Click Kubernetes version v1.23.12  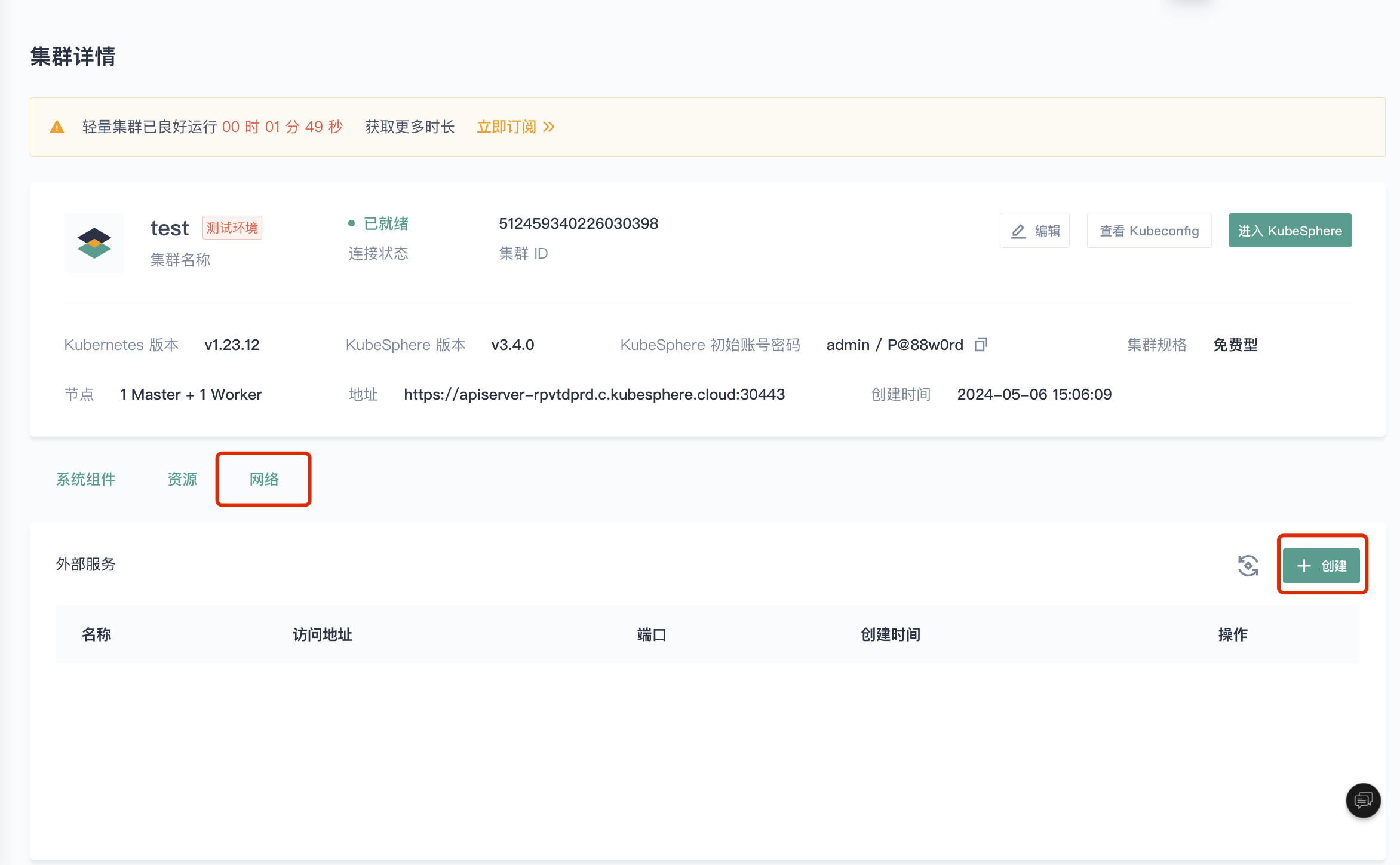coord(232,345)
